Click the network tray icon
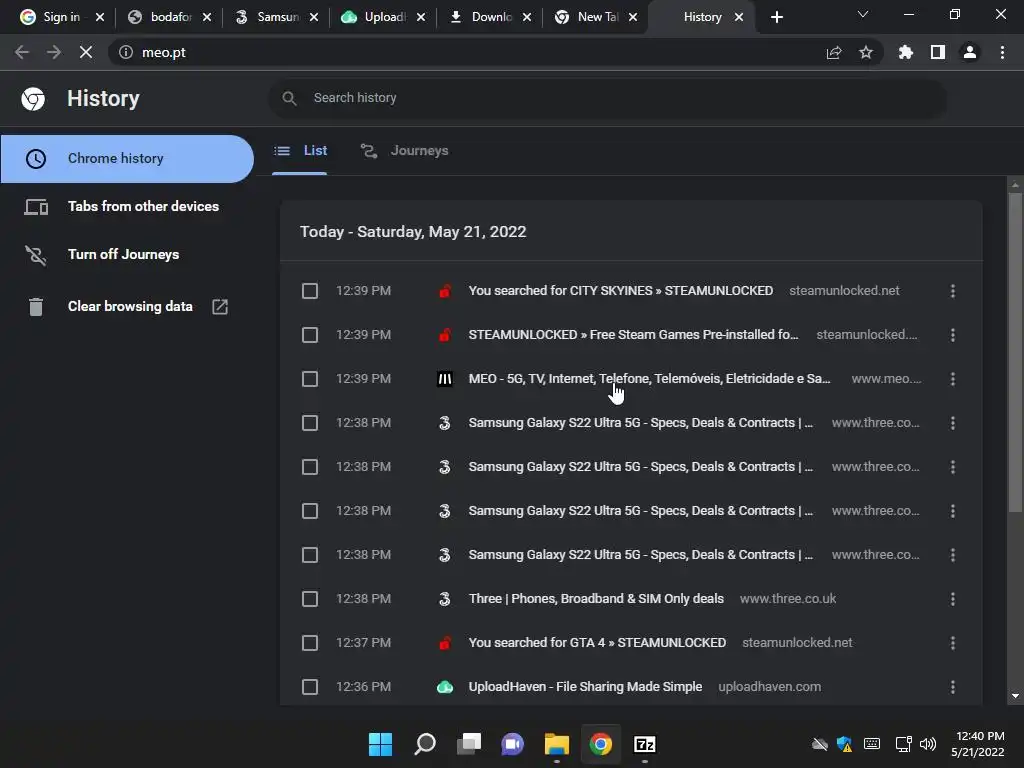The image size is (1024, 768). (x=903, y=744)
